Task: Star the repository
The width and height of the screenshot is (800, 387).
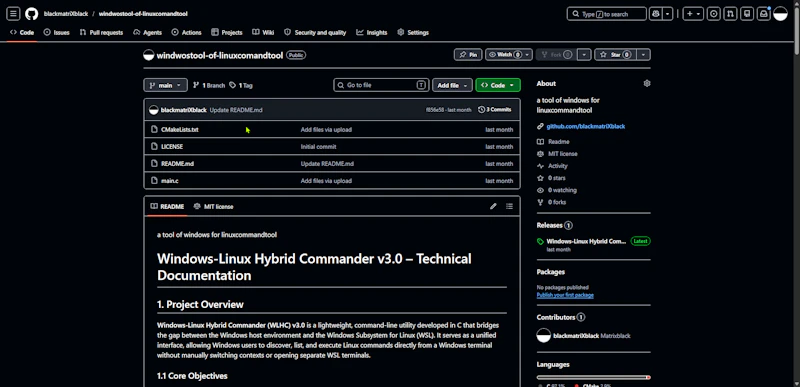Action: [x=615, y=55]
